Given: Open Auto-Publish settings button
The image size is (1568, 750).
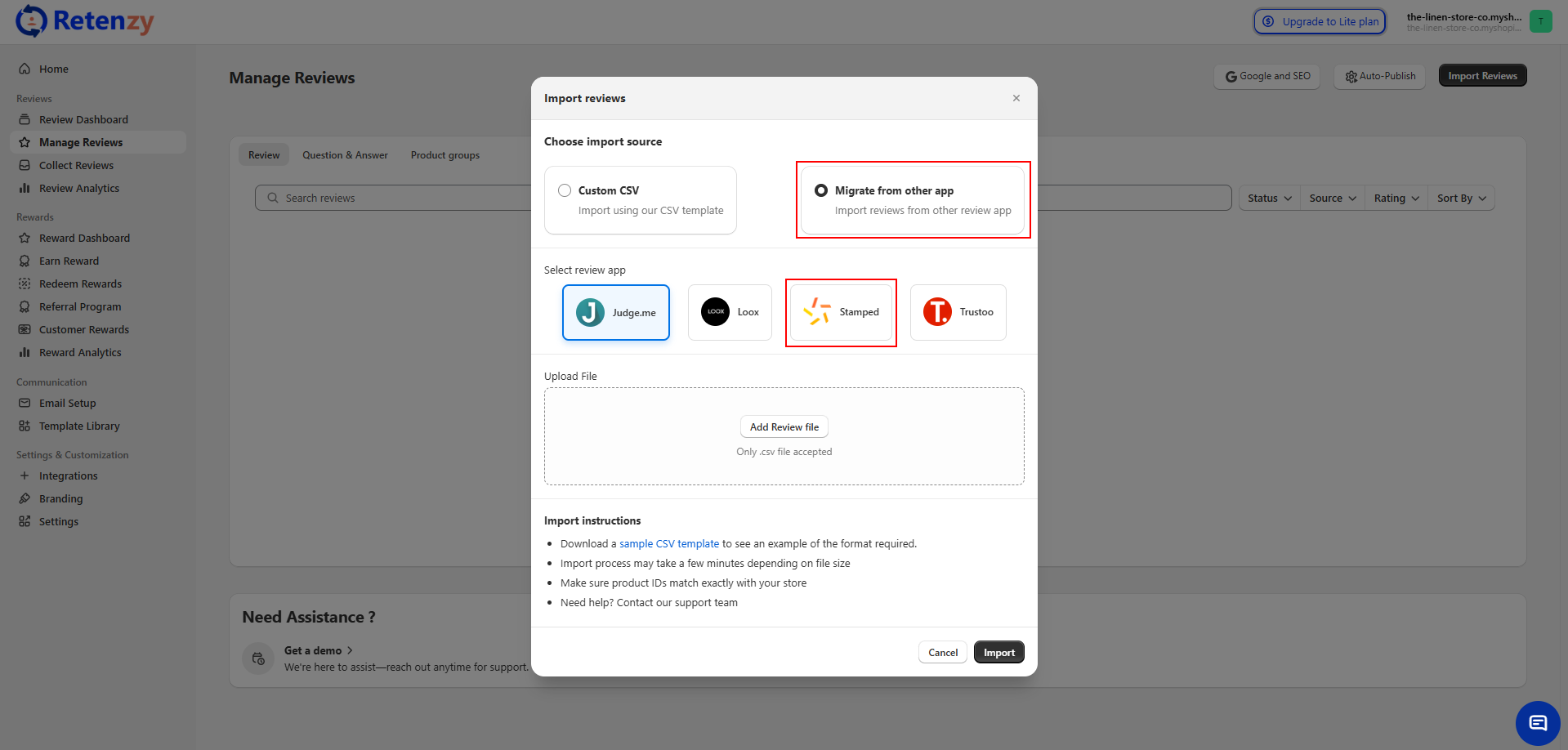Looking at the screenshot, I should click(1379, 76).
